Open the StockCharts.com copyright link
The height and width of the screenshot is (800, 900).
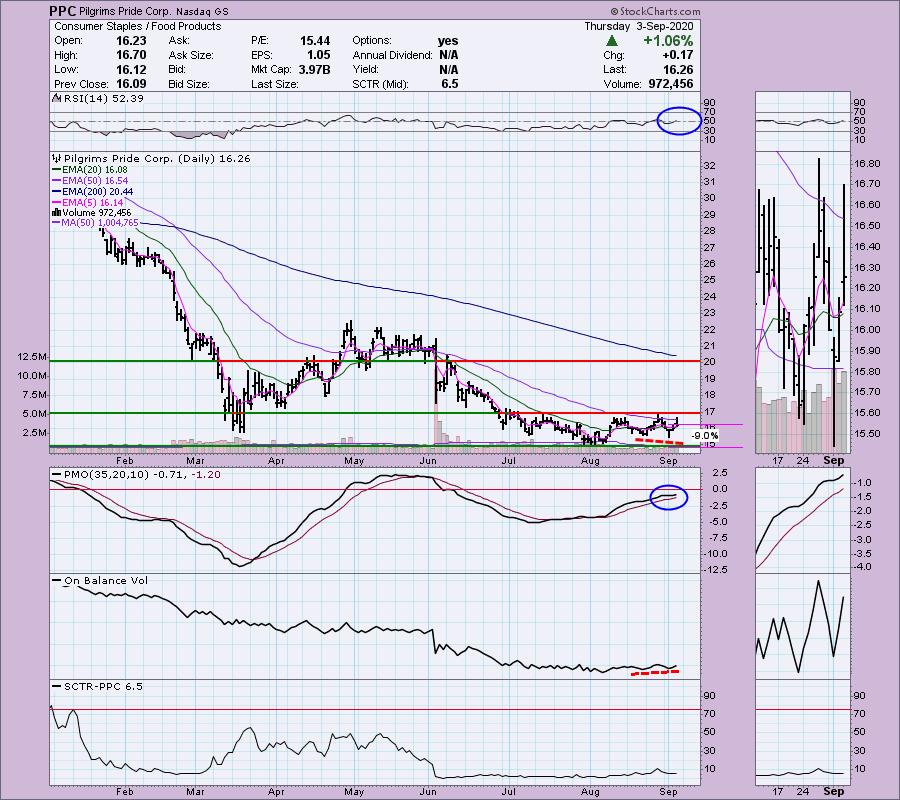pos(655,11)
